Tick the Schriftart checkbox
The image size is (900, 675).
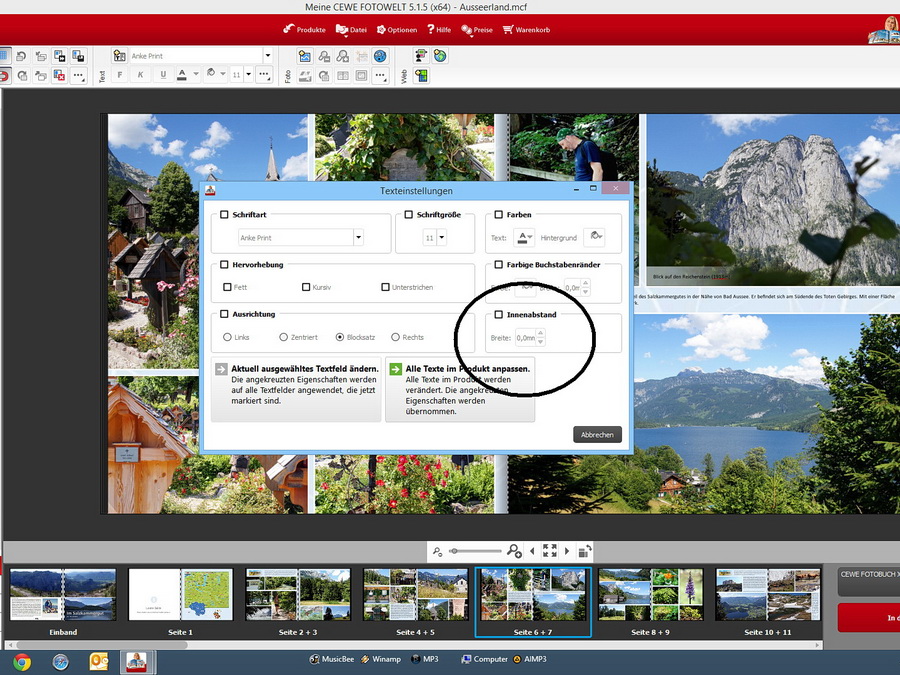pos(224,215)
